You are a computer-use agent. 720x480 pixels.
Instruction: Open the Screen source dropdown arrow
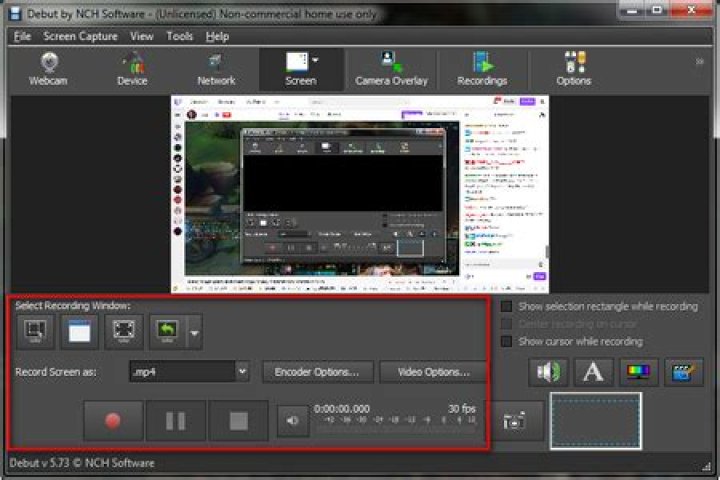click(x=315, y=60)
